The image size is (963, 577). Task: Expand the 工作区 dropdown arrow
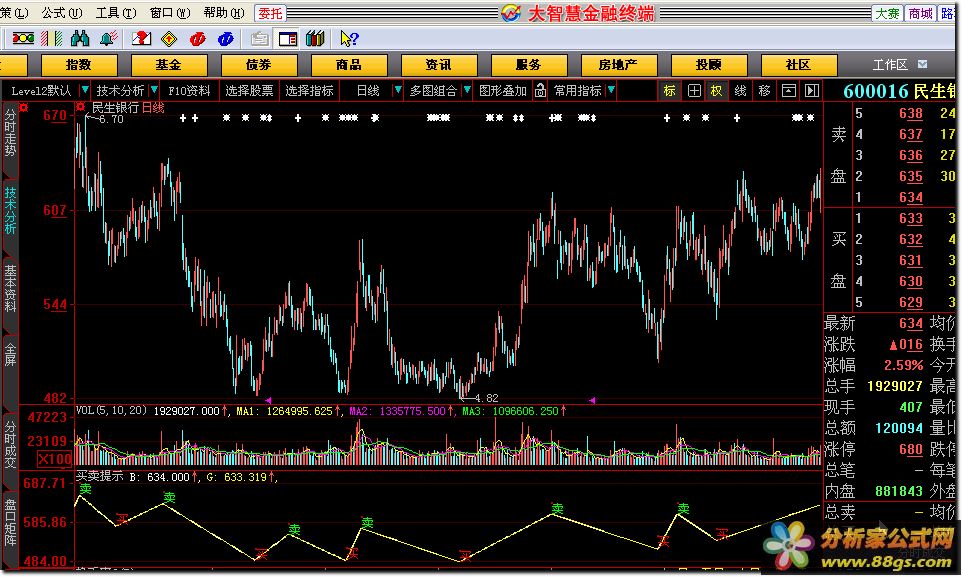pyautogui.click(x=922, y=64)
